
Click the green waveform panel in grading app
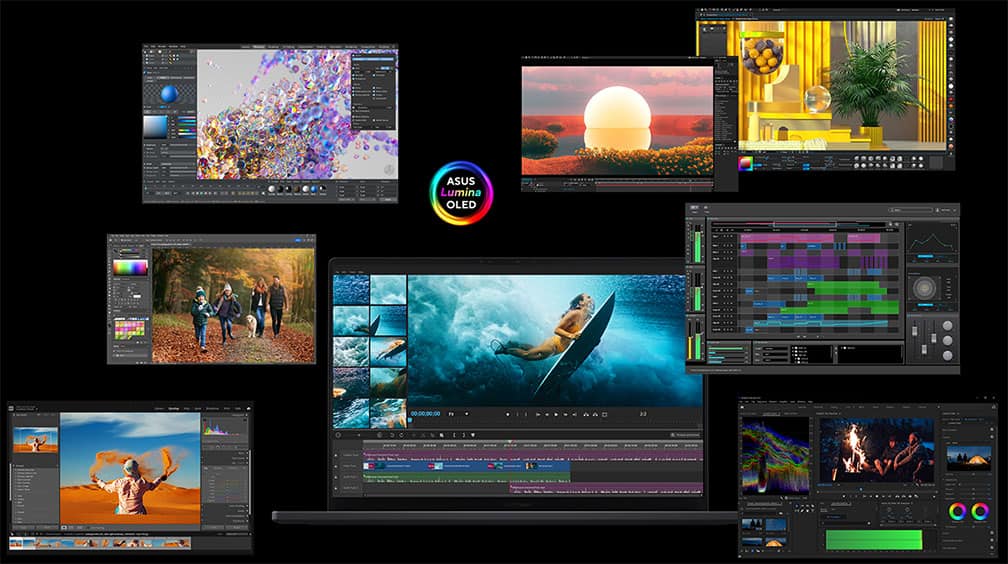pos(872,539)
